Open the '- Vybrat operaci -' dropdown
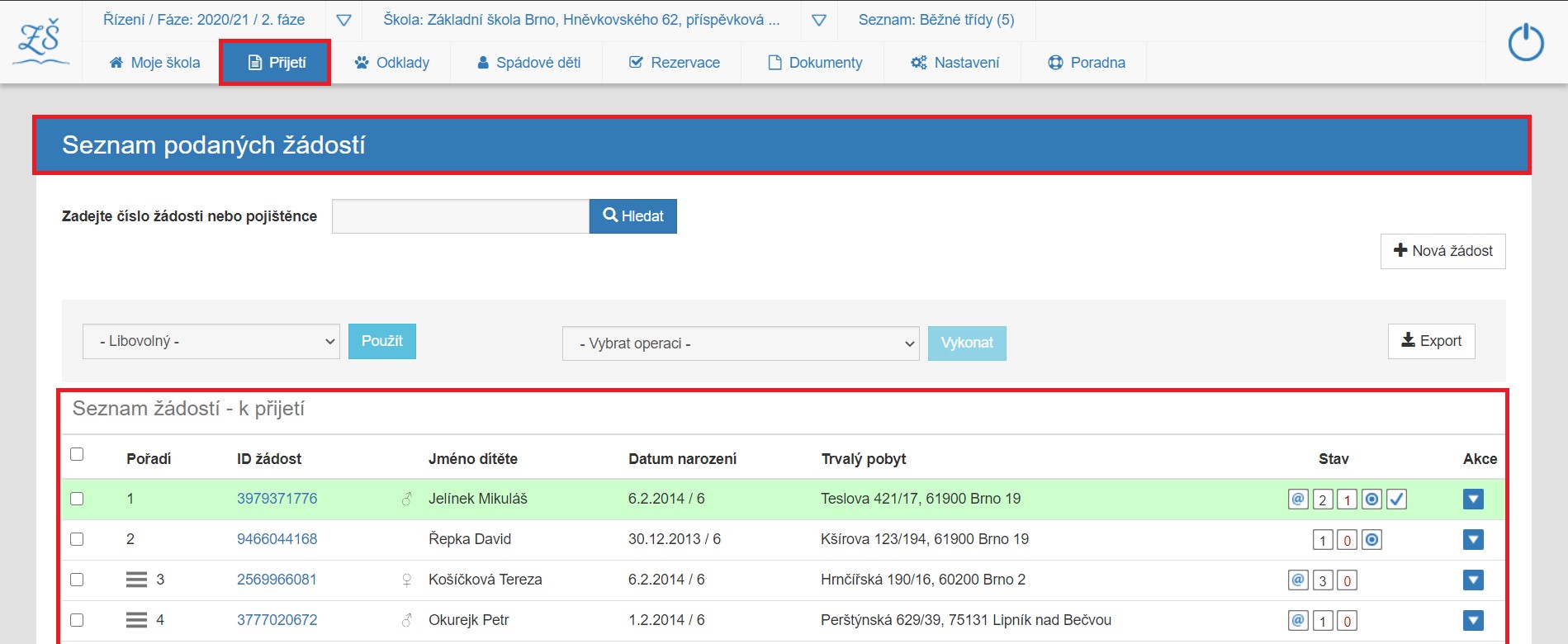The height and width of the screenshot is (644, 1568). pos(741,343)
